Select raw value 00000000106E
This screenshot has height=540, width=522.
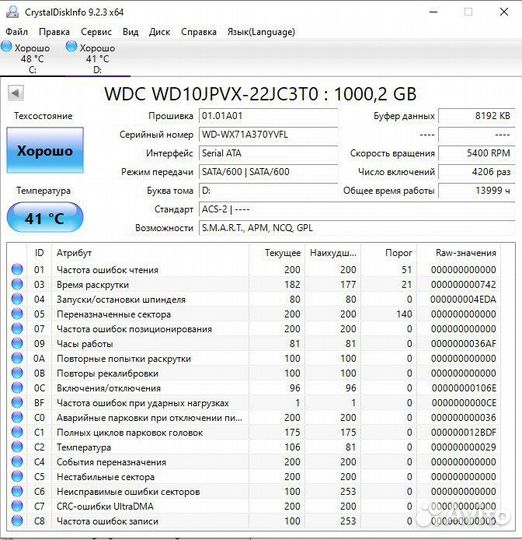pos(463,388)
